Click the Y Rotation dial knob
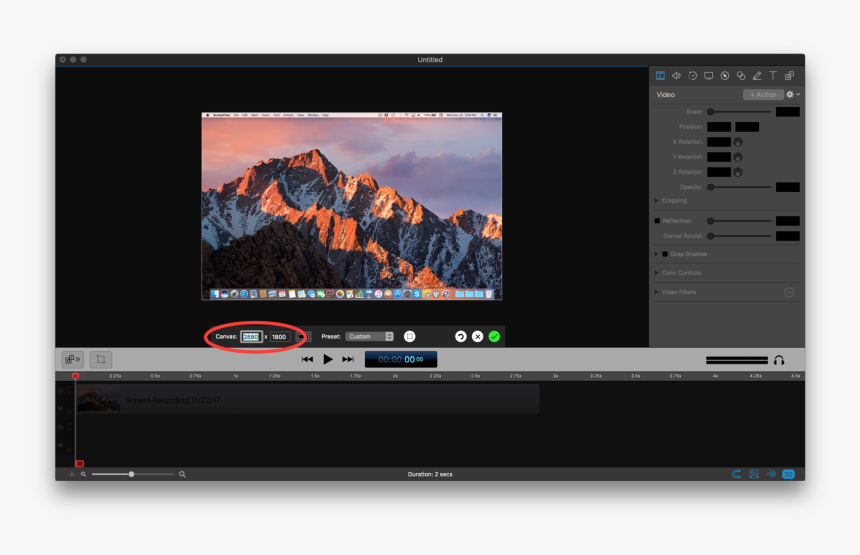Image resolution: width=860 pixels, height=555 pixels. [x=738, y=157]
